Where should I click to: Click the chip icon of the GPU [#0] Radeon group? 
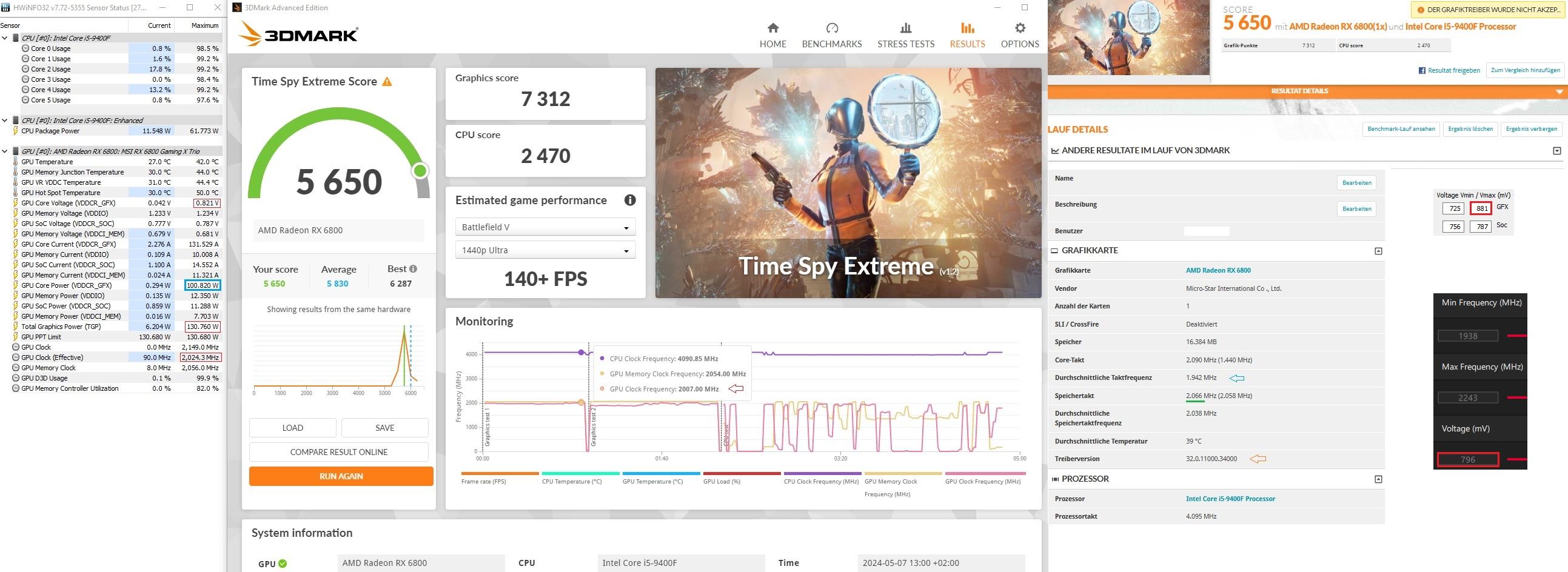pyautogui.click(x=15, y=151)
